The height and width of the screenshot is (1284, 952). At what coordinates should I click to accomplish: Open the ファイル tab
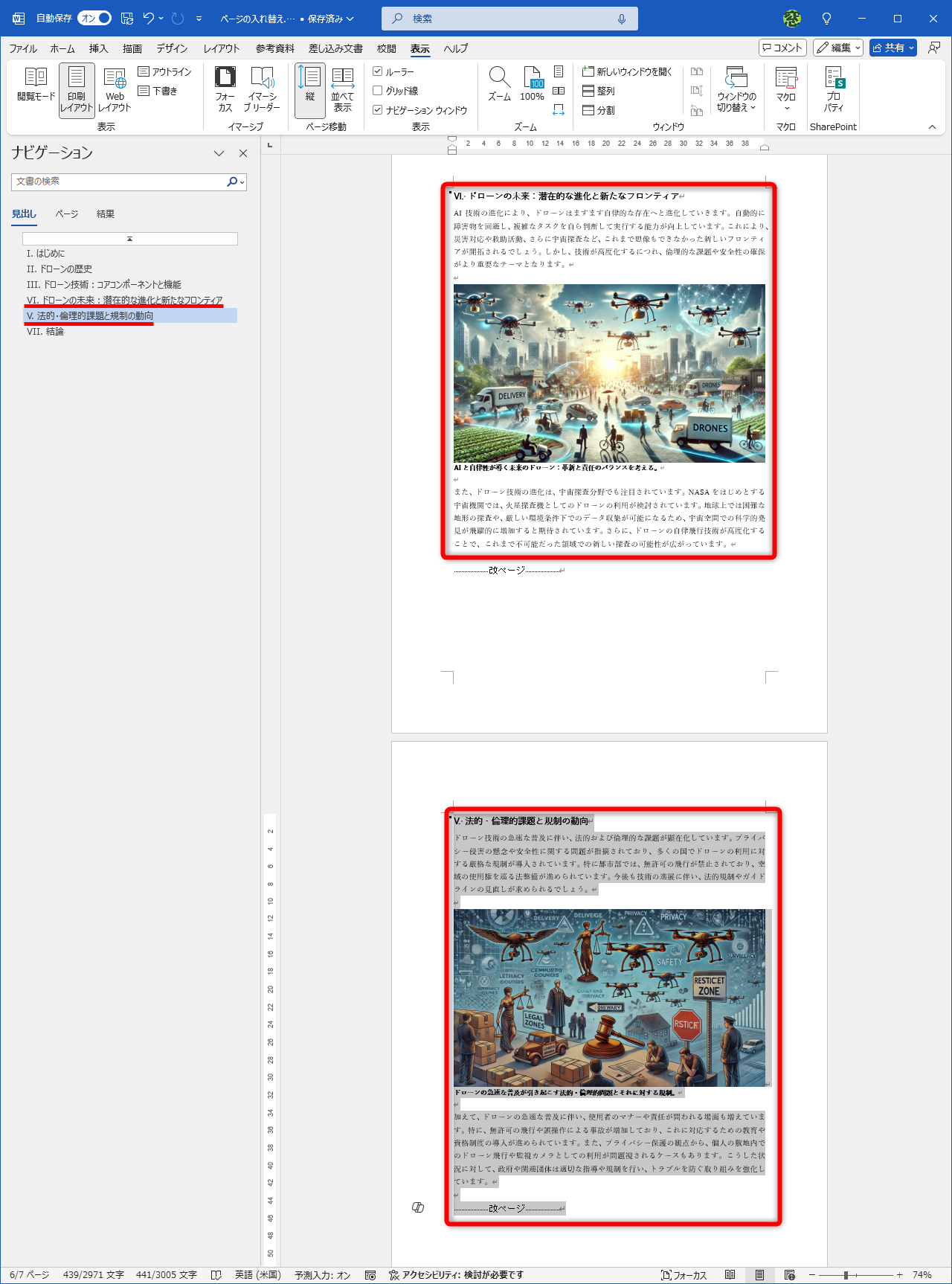[23, 48]
